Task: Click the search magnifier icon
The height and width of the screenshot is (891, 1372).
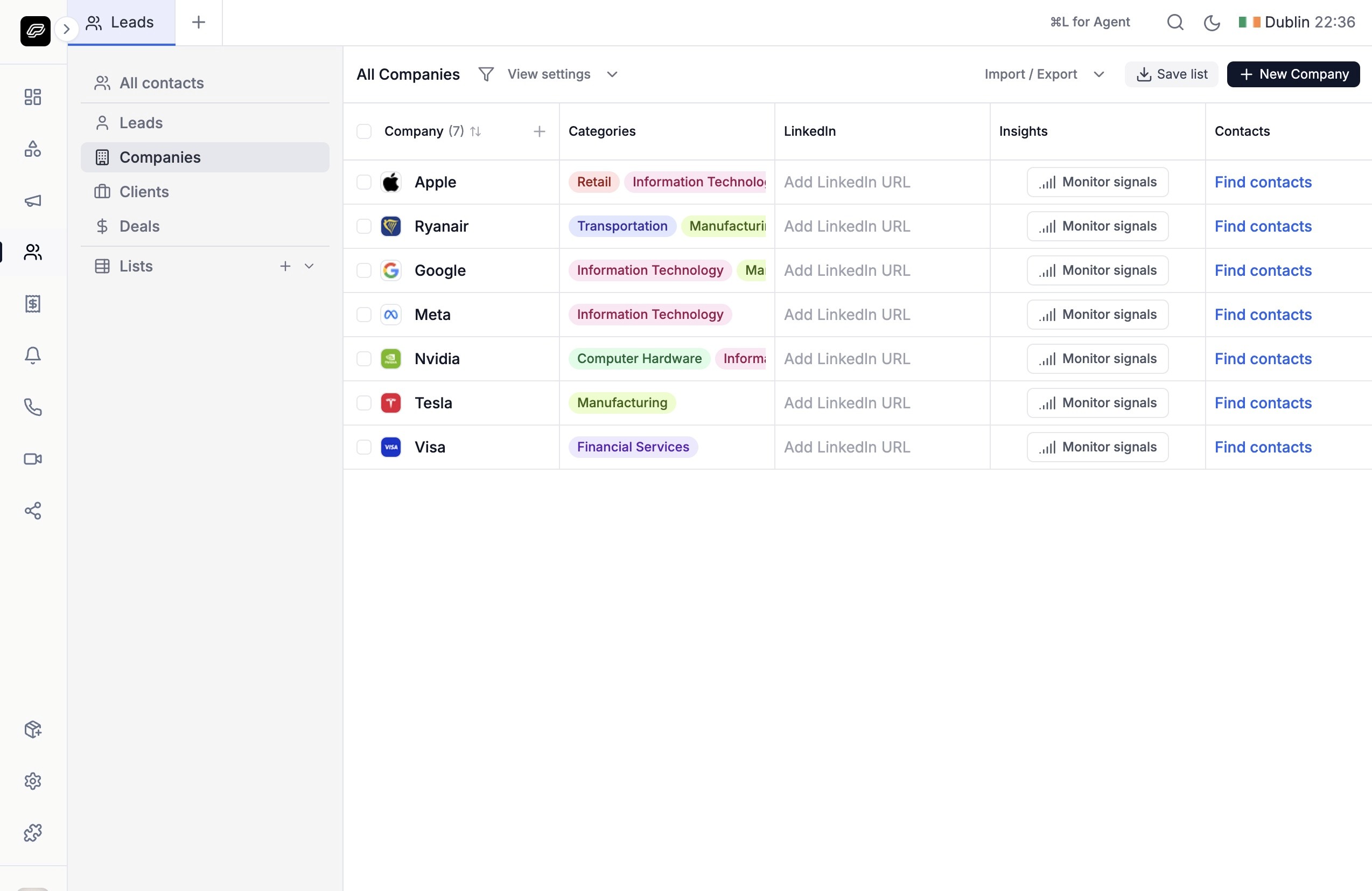Action: [1175, 23]
